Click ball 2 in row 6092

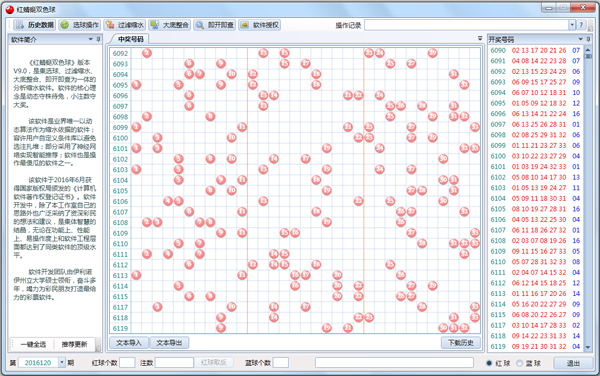tap(147, 53)
